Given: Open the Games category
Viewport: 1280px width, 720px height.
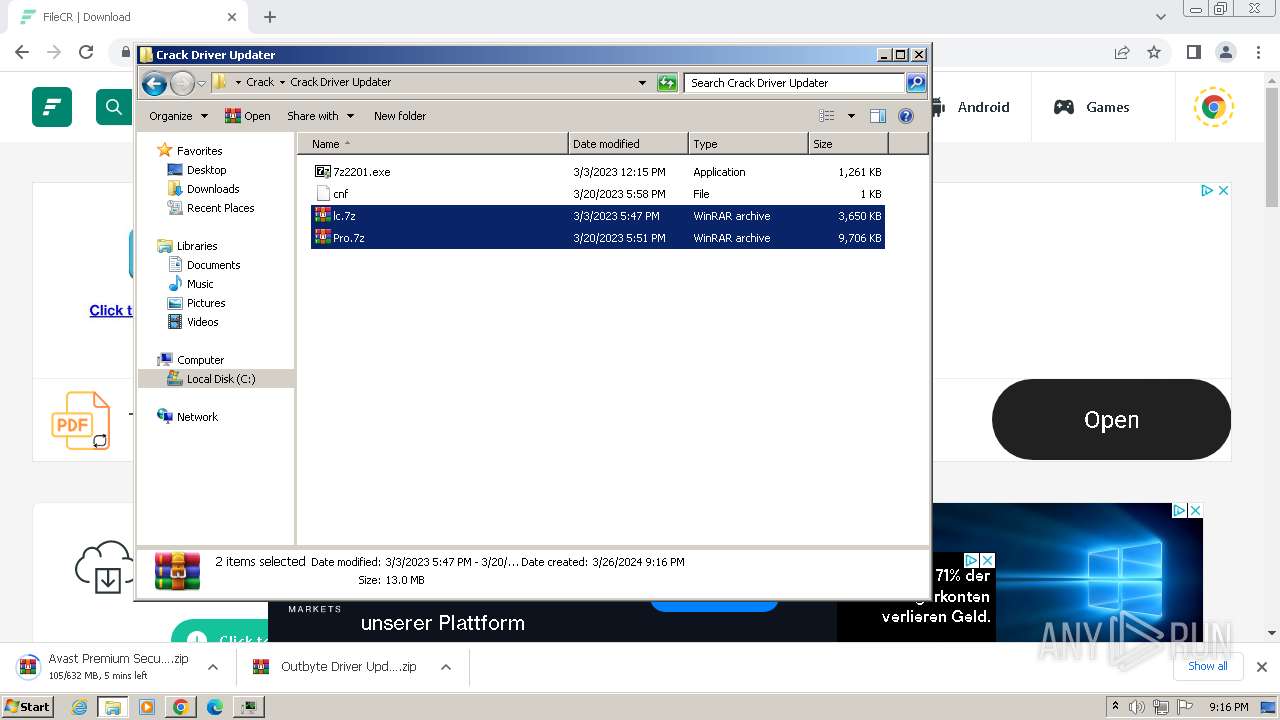Looking at the screenshot, I should coord(1092,107).
